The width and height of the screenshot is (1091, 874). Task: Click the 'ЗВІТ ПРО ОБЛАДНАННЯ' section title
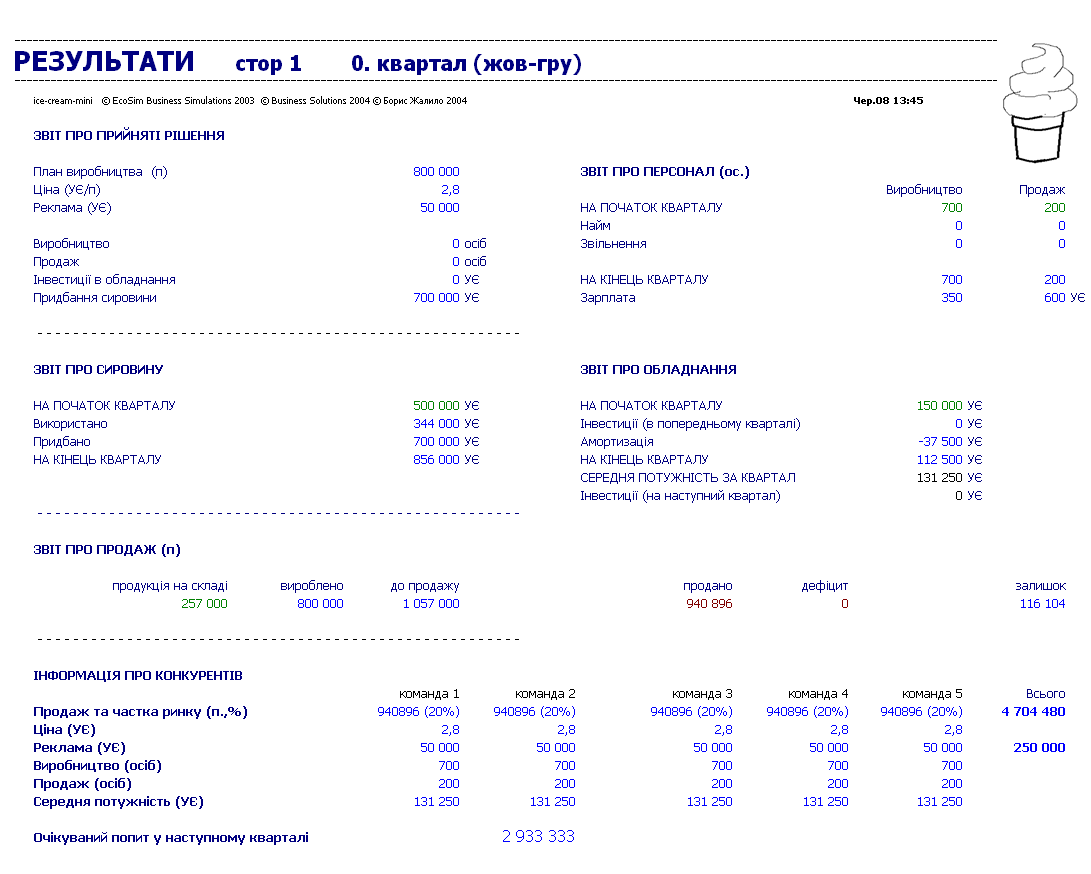[x=658, y=370]
